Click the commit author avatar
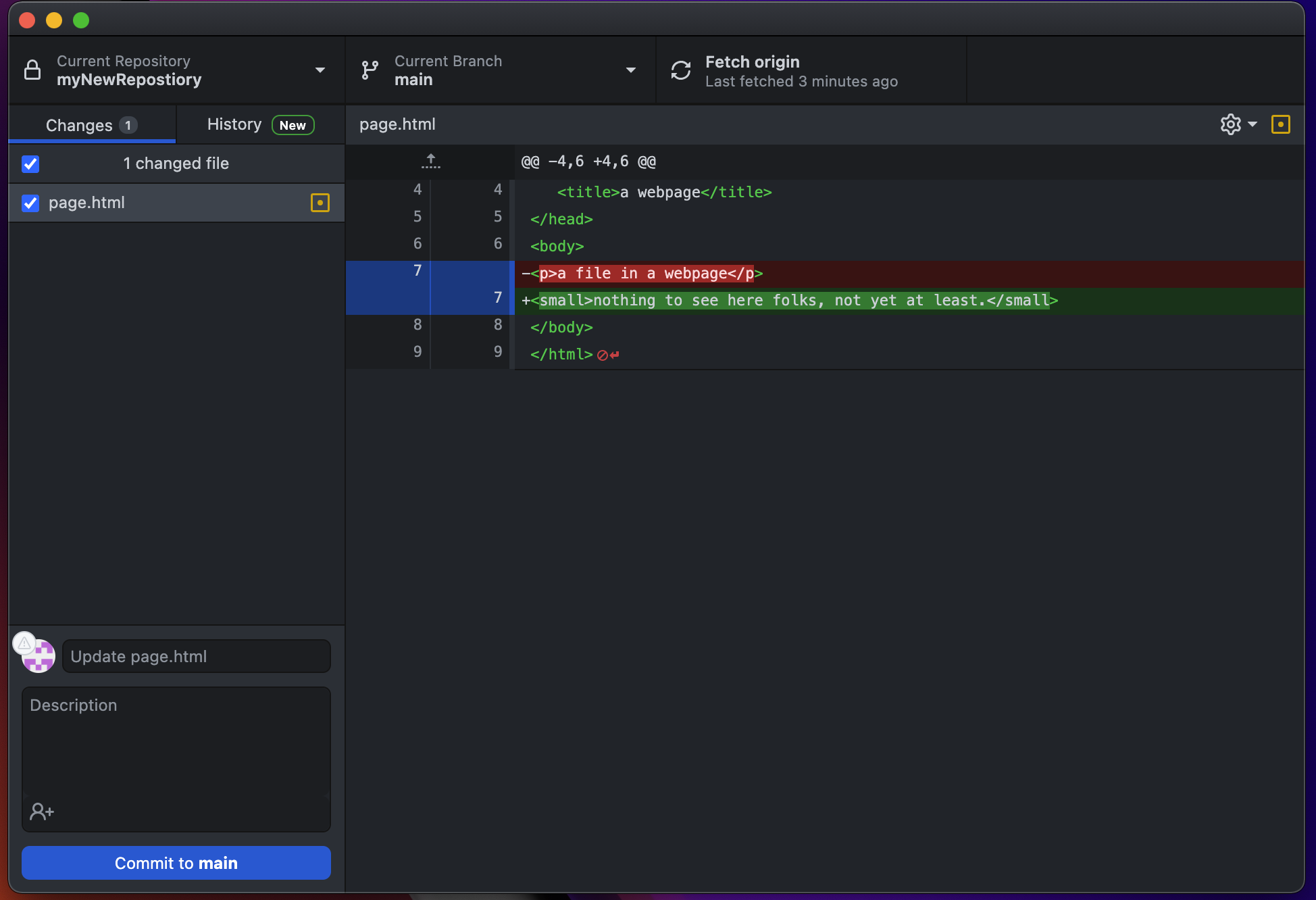 pyautogui.click(x=39, y=657)
